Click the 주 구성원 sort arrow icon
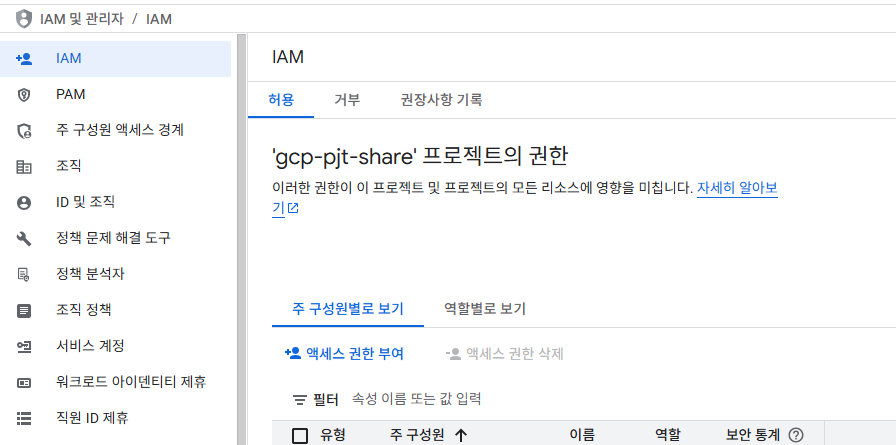This screenshot has height=445, width=896. click(x=461, y=436)
